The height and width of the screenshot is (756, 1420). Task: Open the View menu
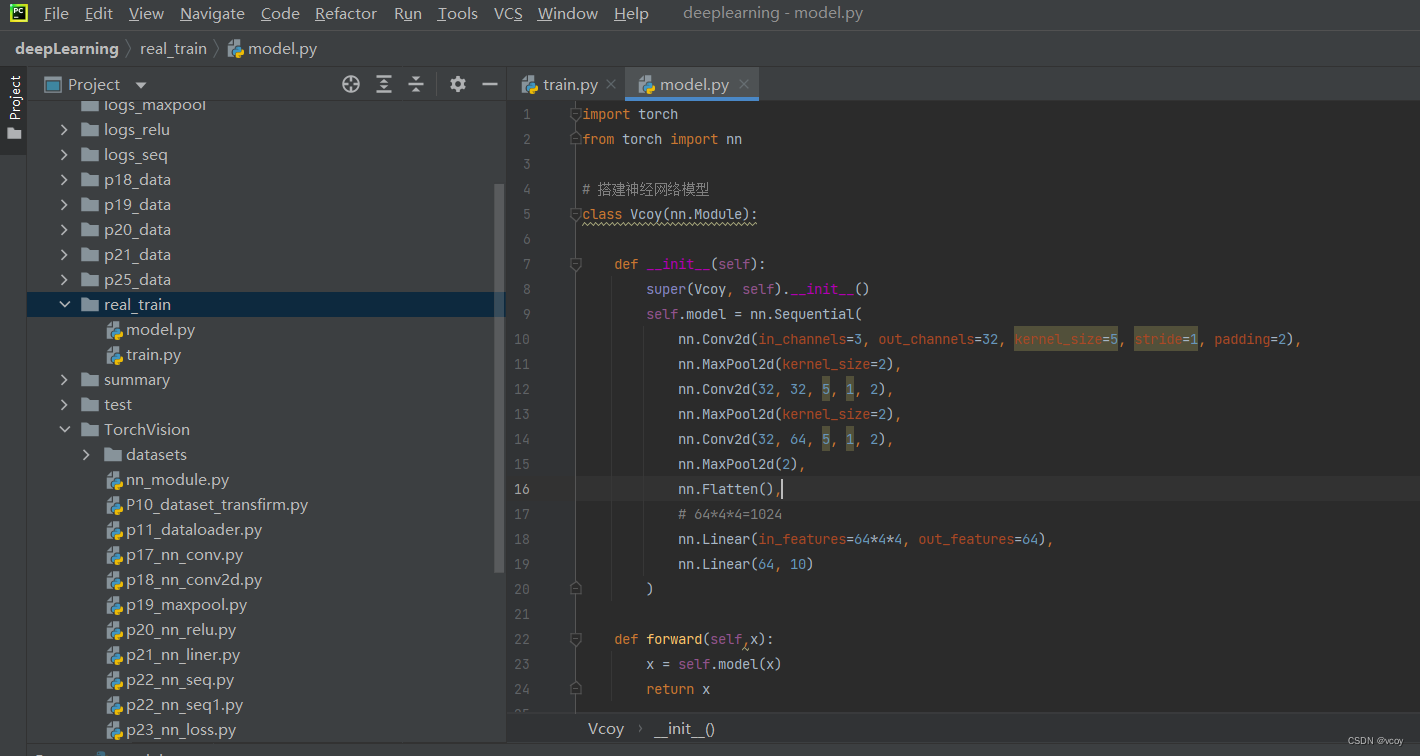point(146,13)
